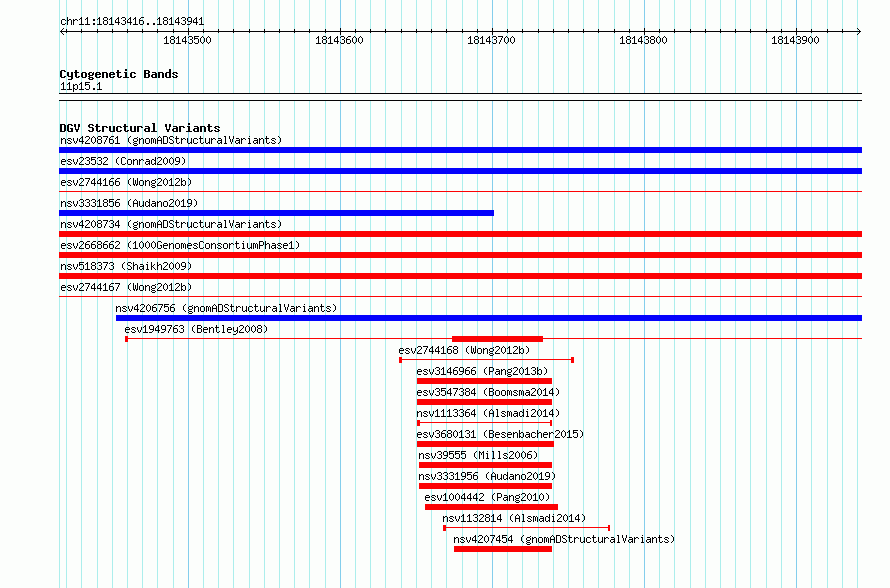The image size is (890, 588).
Task: Open the nsv39555 Mills2006 variant
Action: [478, 455]
